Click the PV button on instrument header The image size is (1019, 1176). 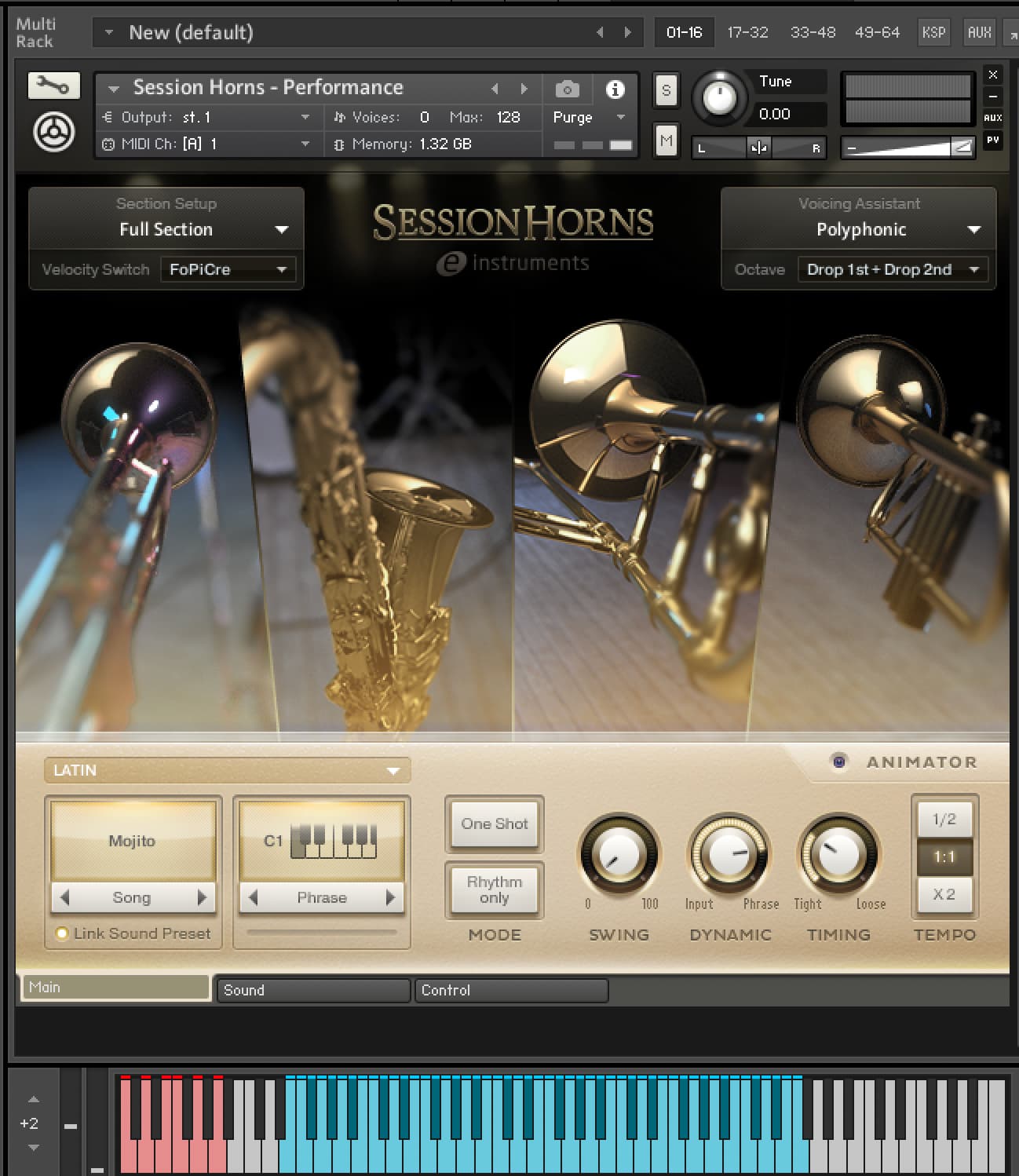point(993,140)
